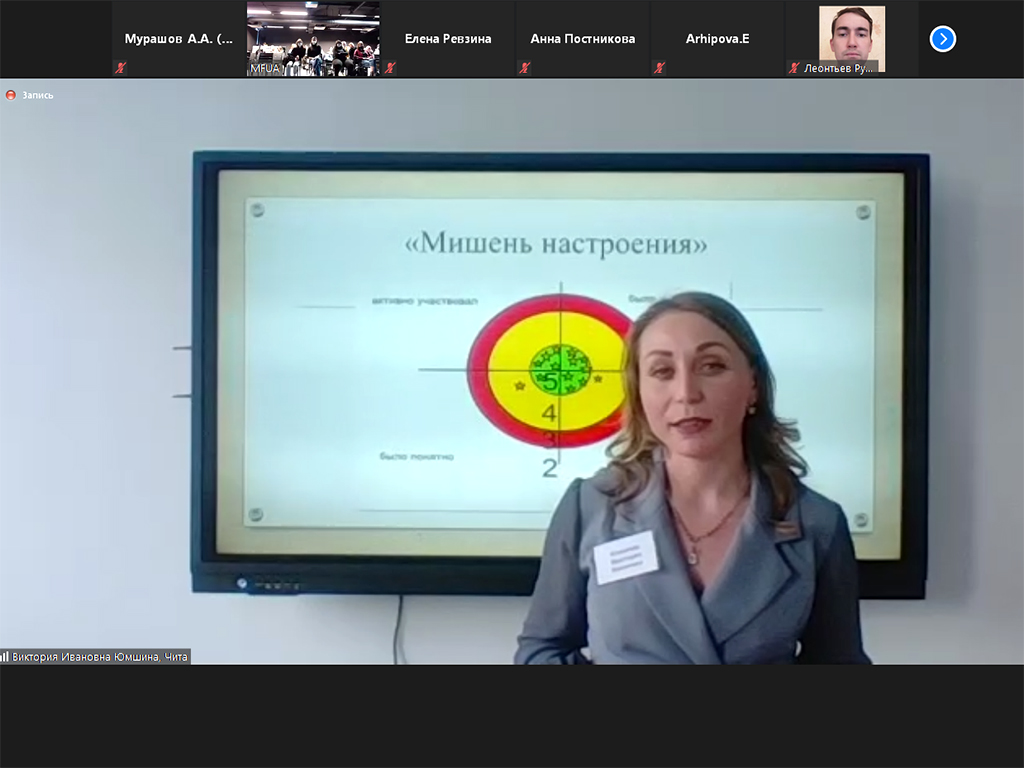Select the Мурашов А.А. participant tile
This screenshot has height=768, width=1024.
pyautogui.click(x=178, y=39)
